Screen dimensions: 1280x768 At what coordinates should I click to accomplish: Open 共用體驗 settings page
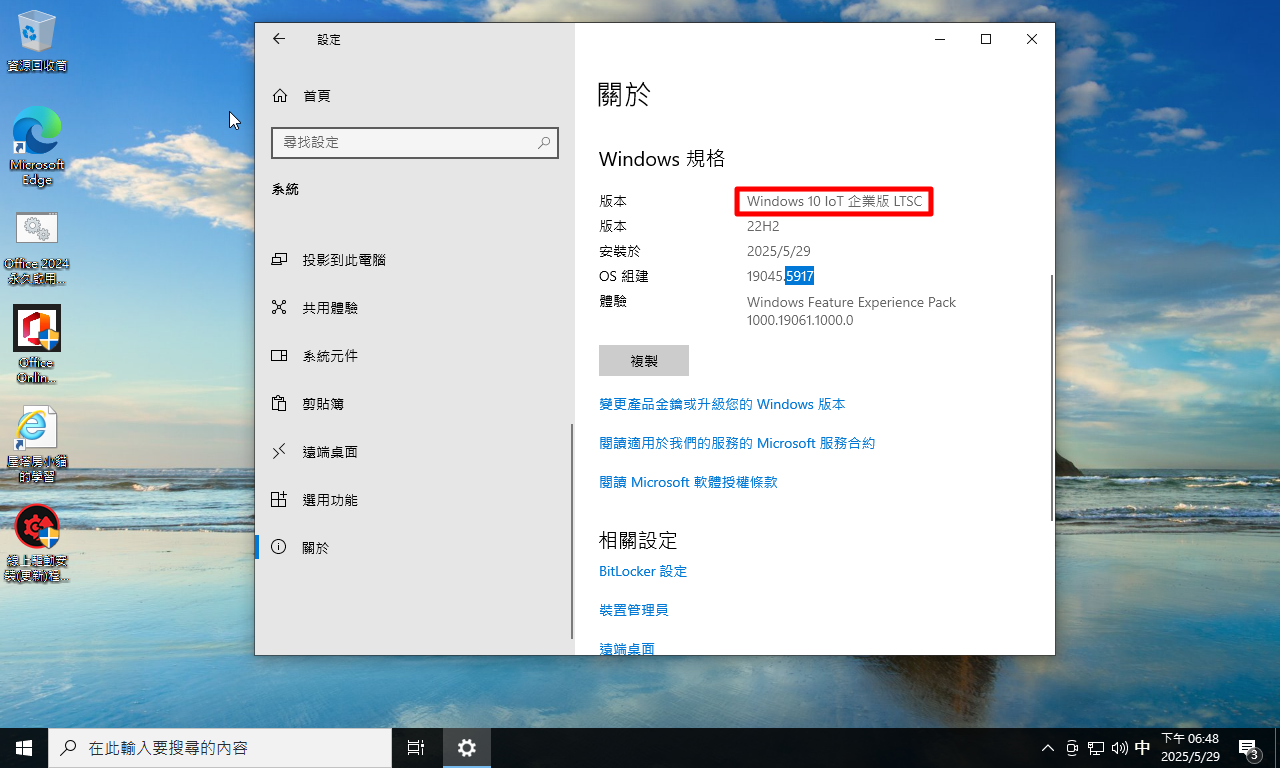click(414, 308)
